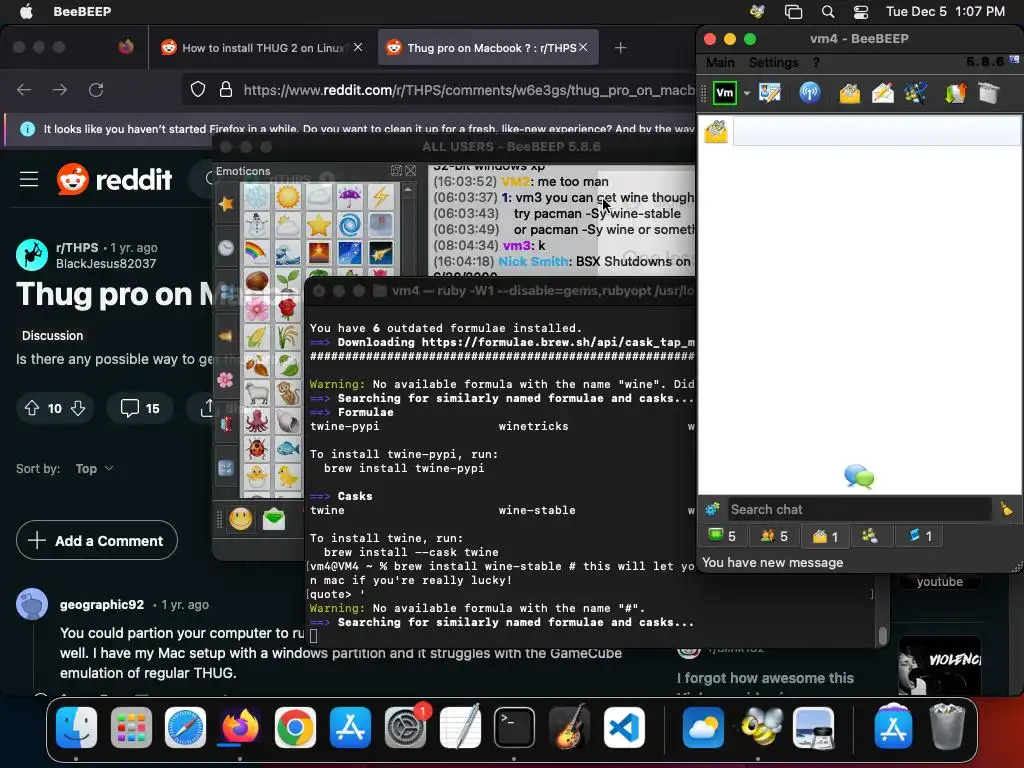1024x768 pixels.
Task: Open geographic92 user profile
Action: coord(102,605)
